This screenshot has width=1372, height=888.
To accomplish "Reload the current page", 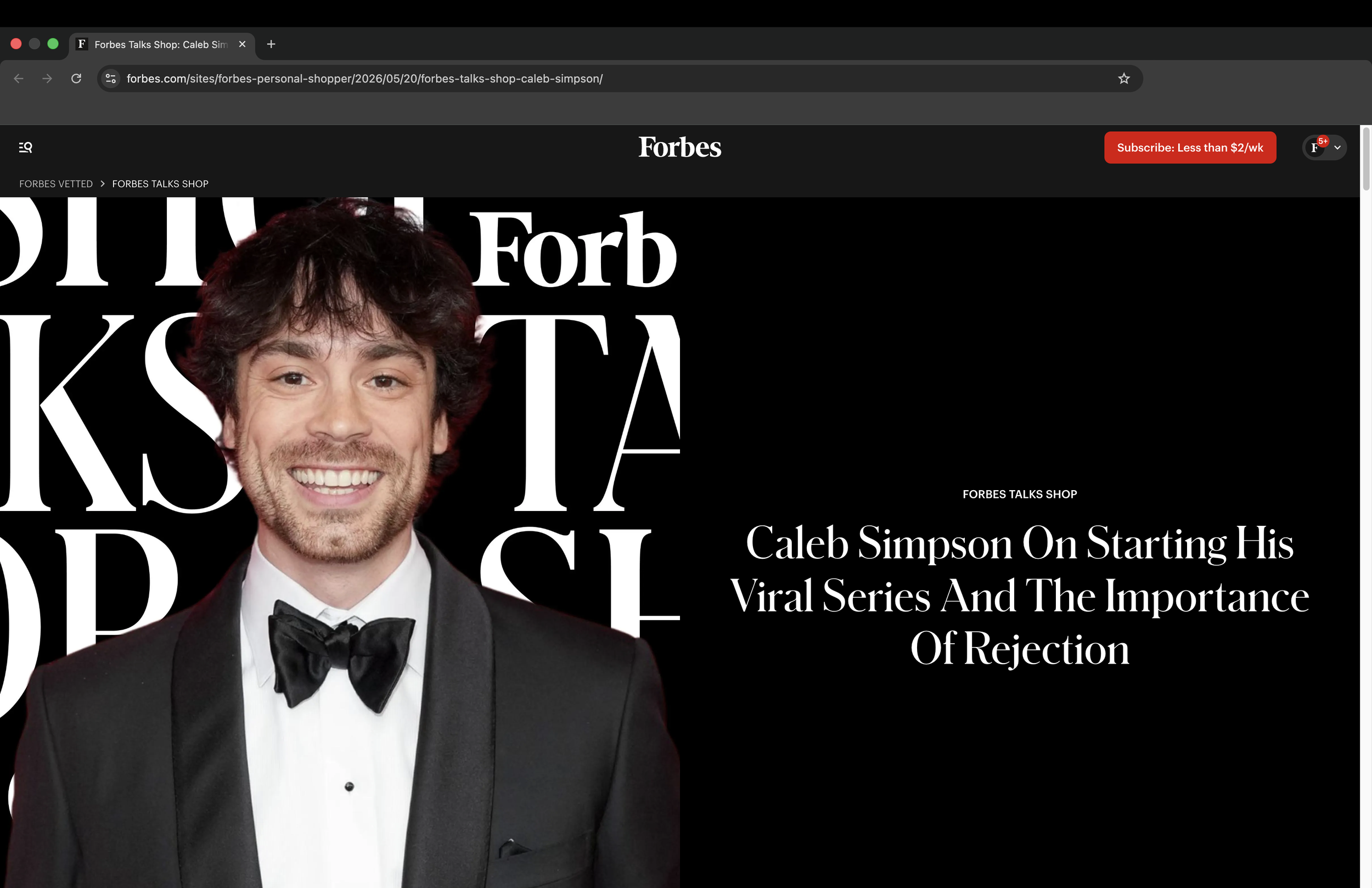I will click(x=76, y=78).
